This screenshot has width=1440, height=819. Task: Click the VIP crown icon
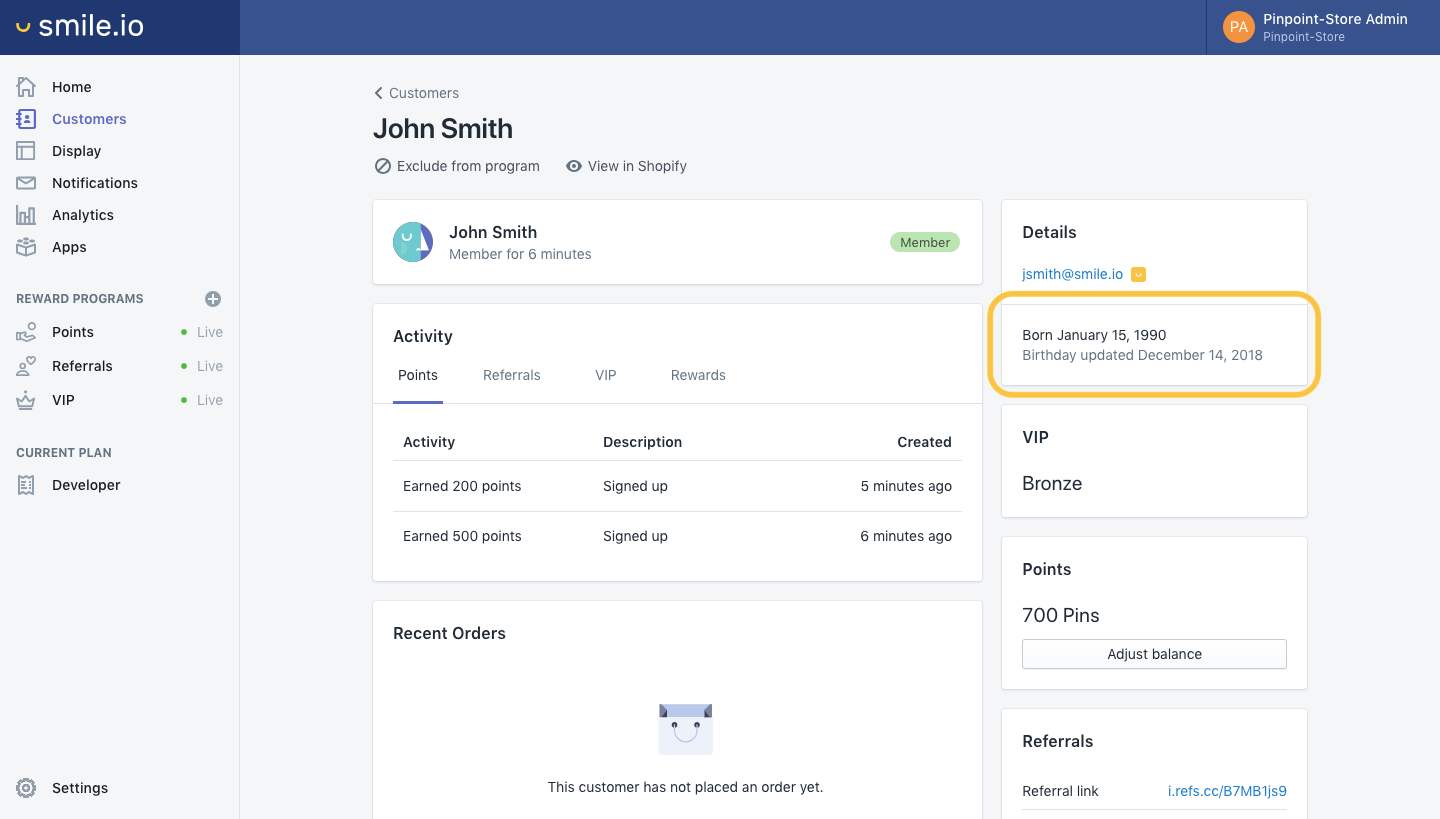tap(26, 400)
